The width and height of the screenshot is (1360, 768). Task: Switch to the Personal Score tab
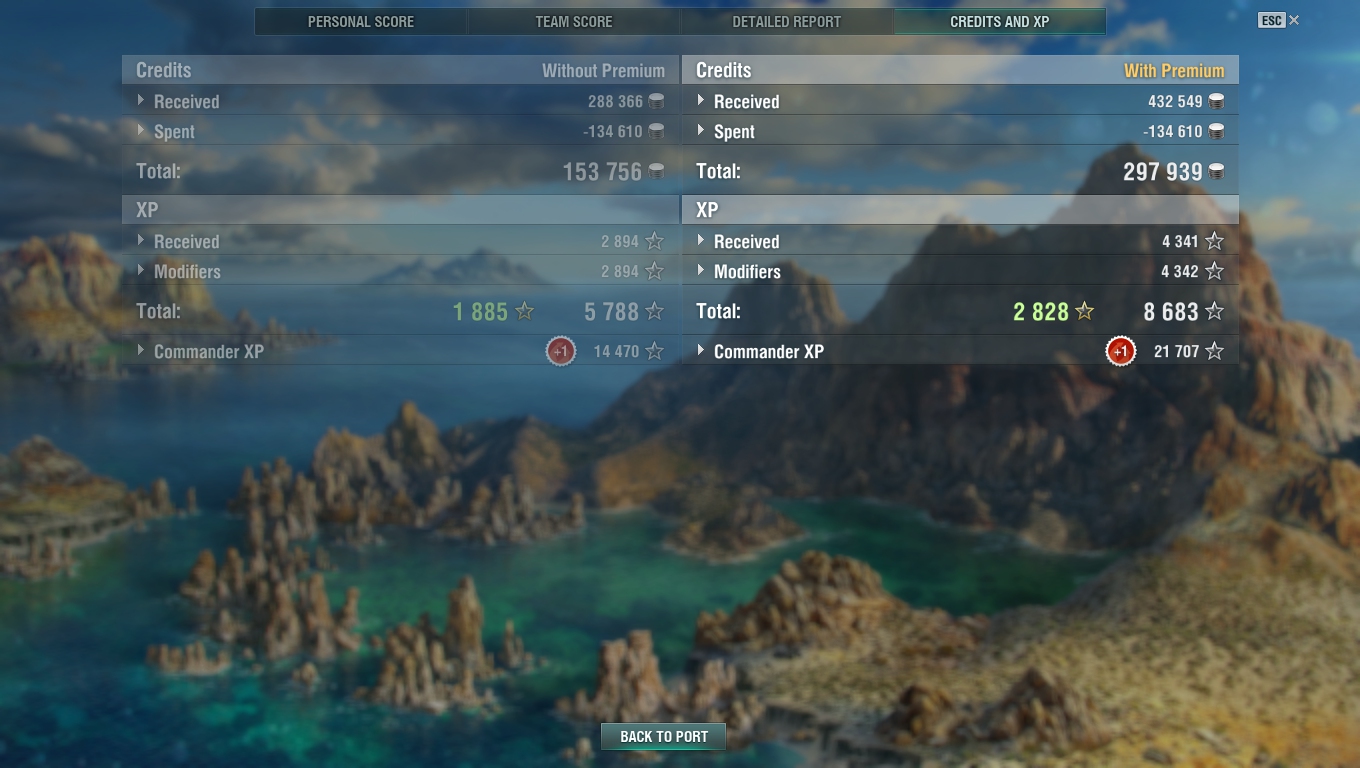[361, 21]
